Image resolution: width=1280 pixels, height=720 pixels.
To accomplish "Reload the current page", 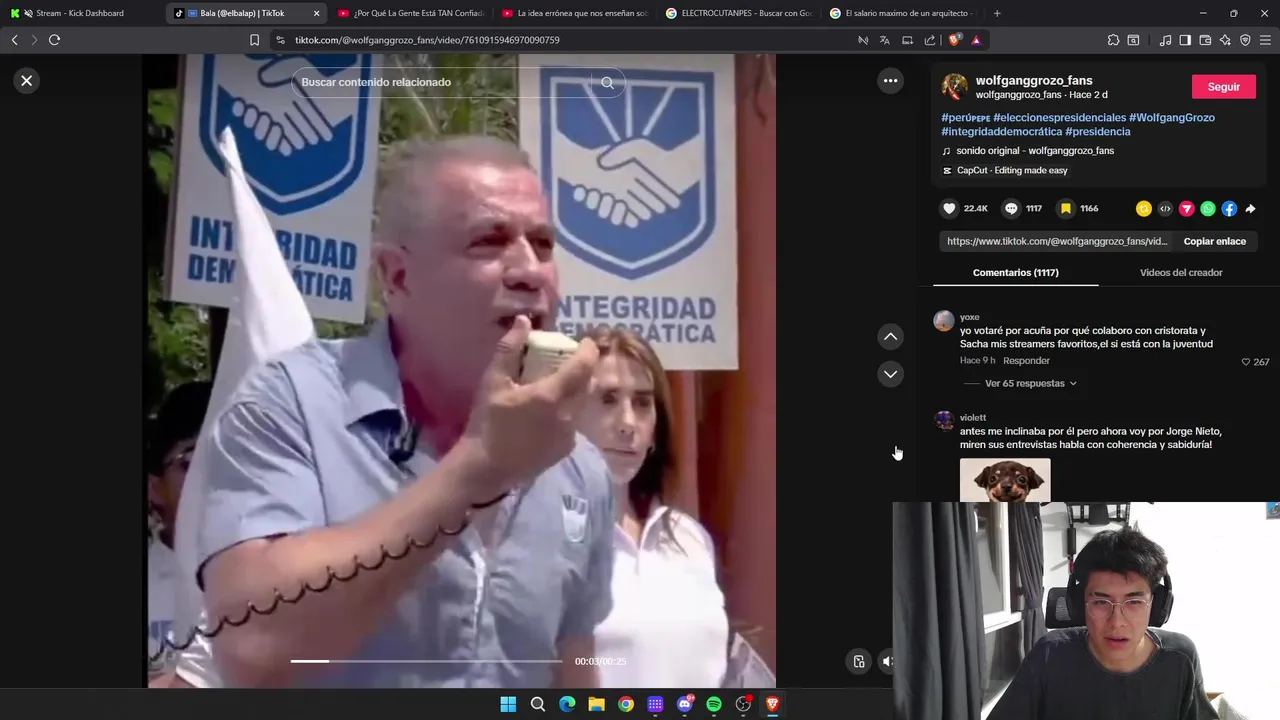I will point(55,40).
